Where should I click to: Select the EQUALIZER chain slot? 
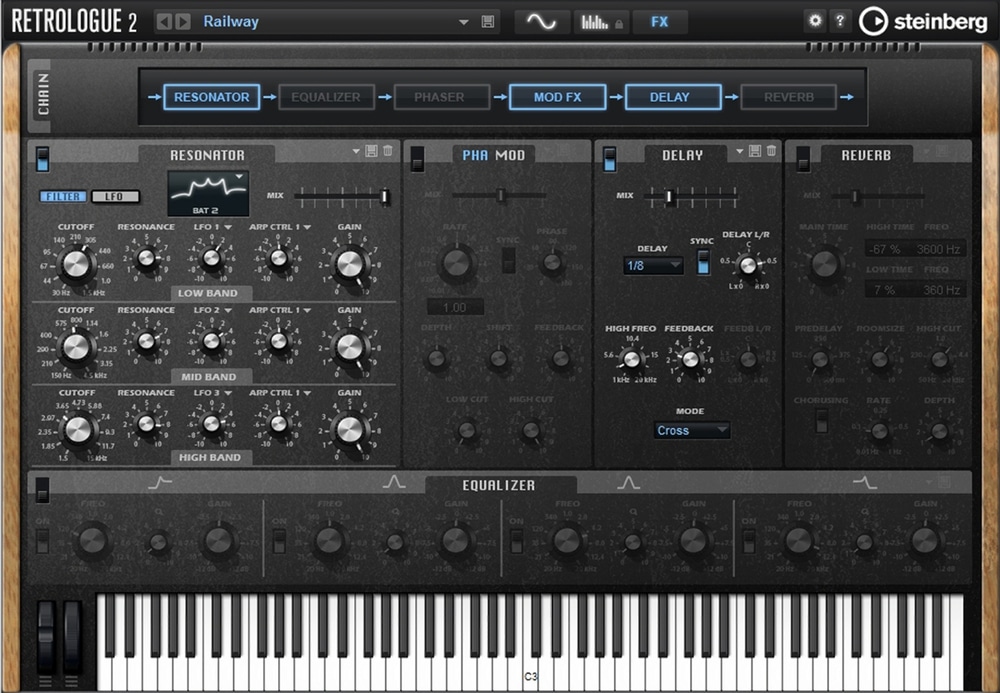326,97
